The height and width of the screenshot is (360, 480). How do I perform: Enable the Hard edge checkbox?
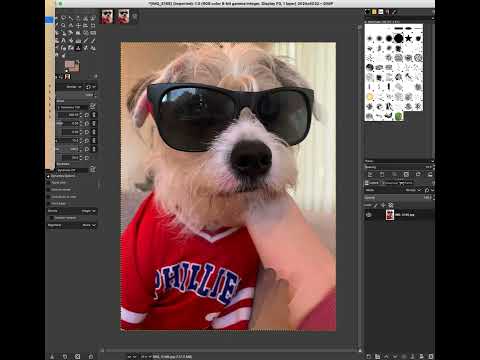coord(49,204)
